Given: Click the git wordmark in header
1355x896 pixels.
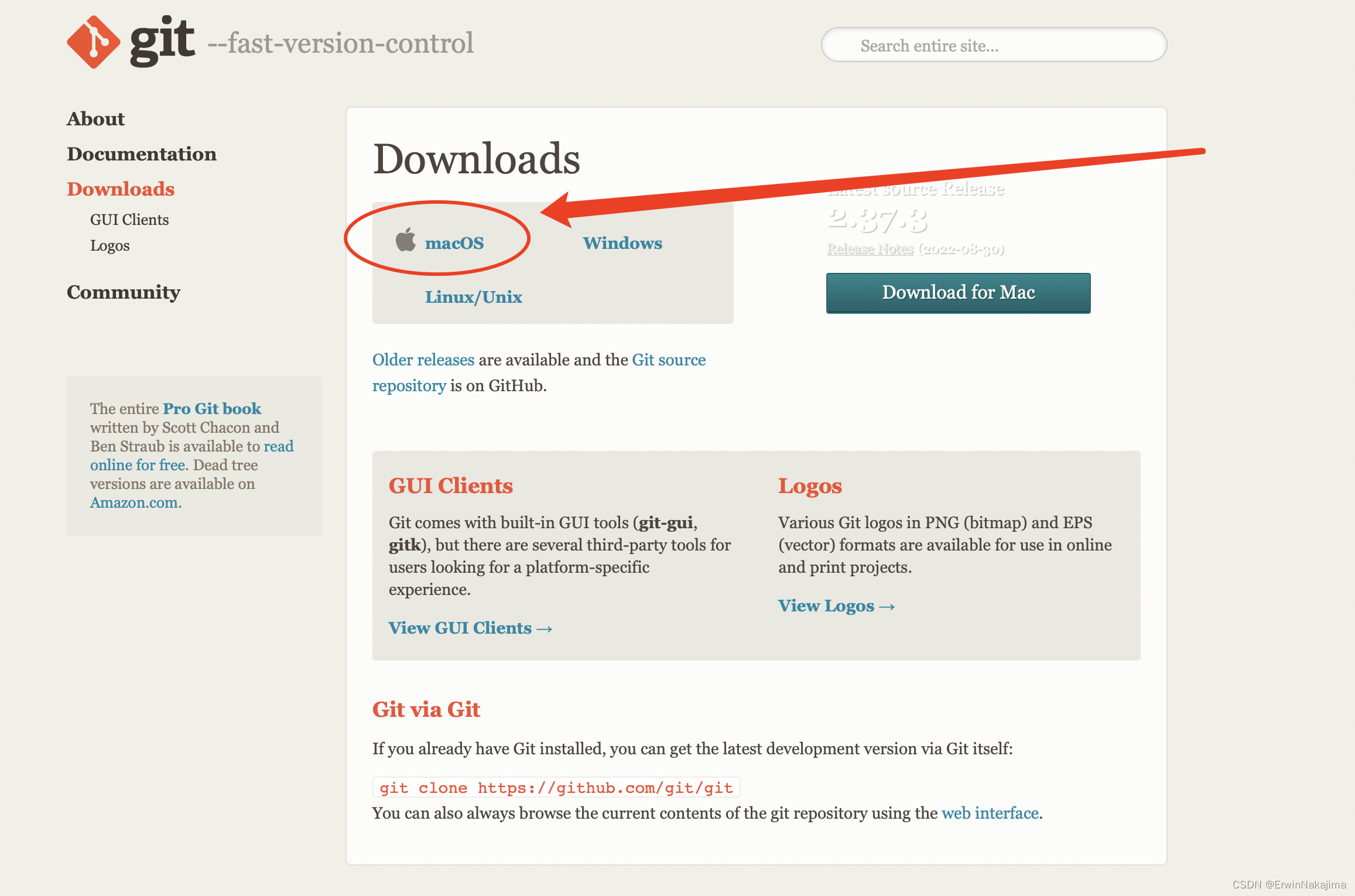Looking at the screenshot, I should pos(162,41).
